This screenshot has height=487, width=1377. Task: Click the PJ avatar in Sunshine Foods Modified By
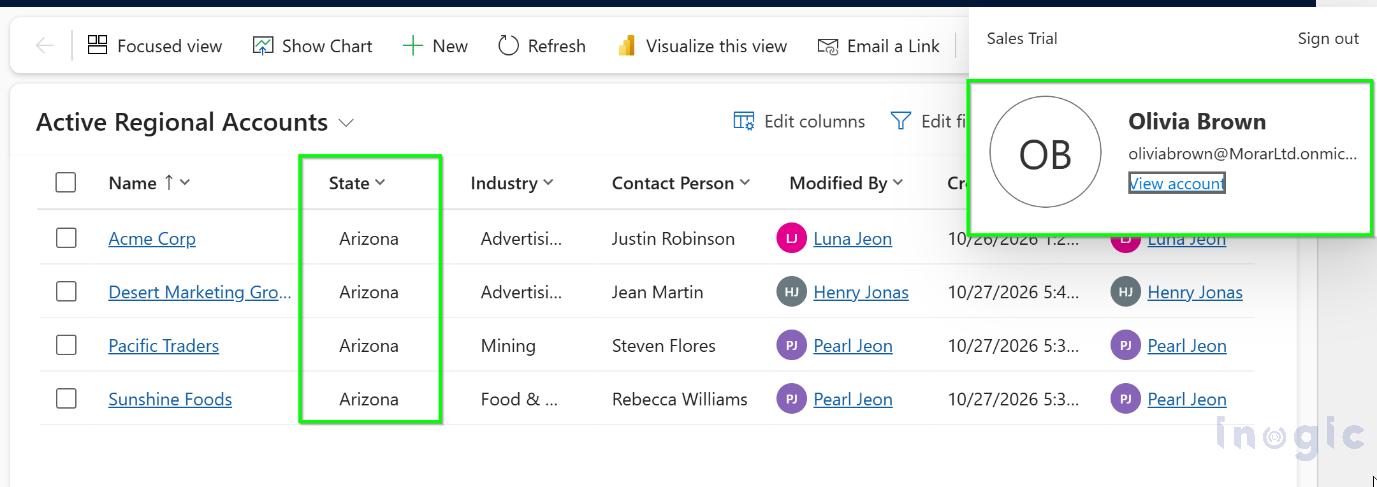791,398
